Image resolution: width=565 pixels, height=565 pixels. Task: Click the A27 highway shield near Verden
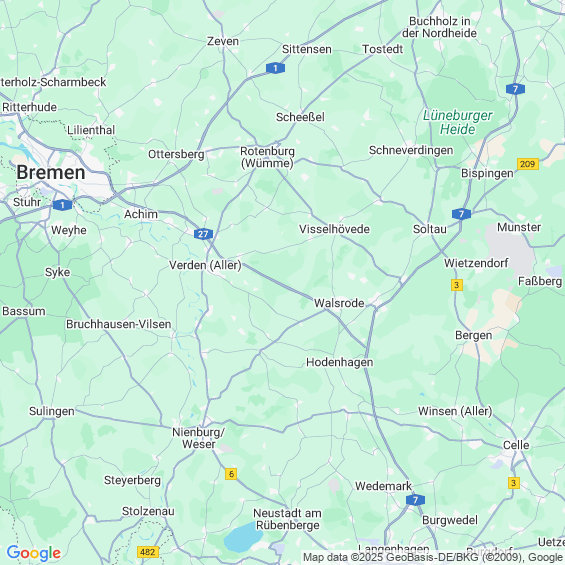pyautogui.click(x=203, y=234)
